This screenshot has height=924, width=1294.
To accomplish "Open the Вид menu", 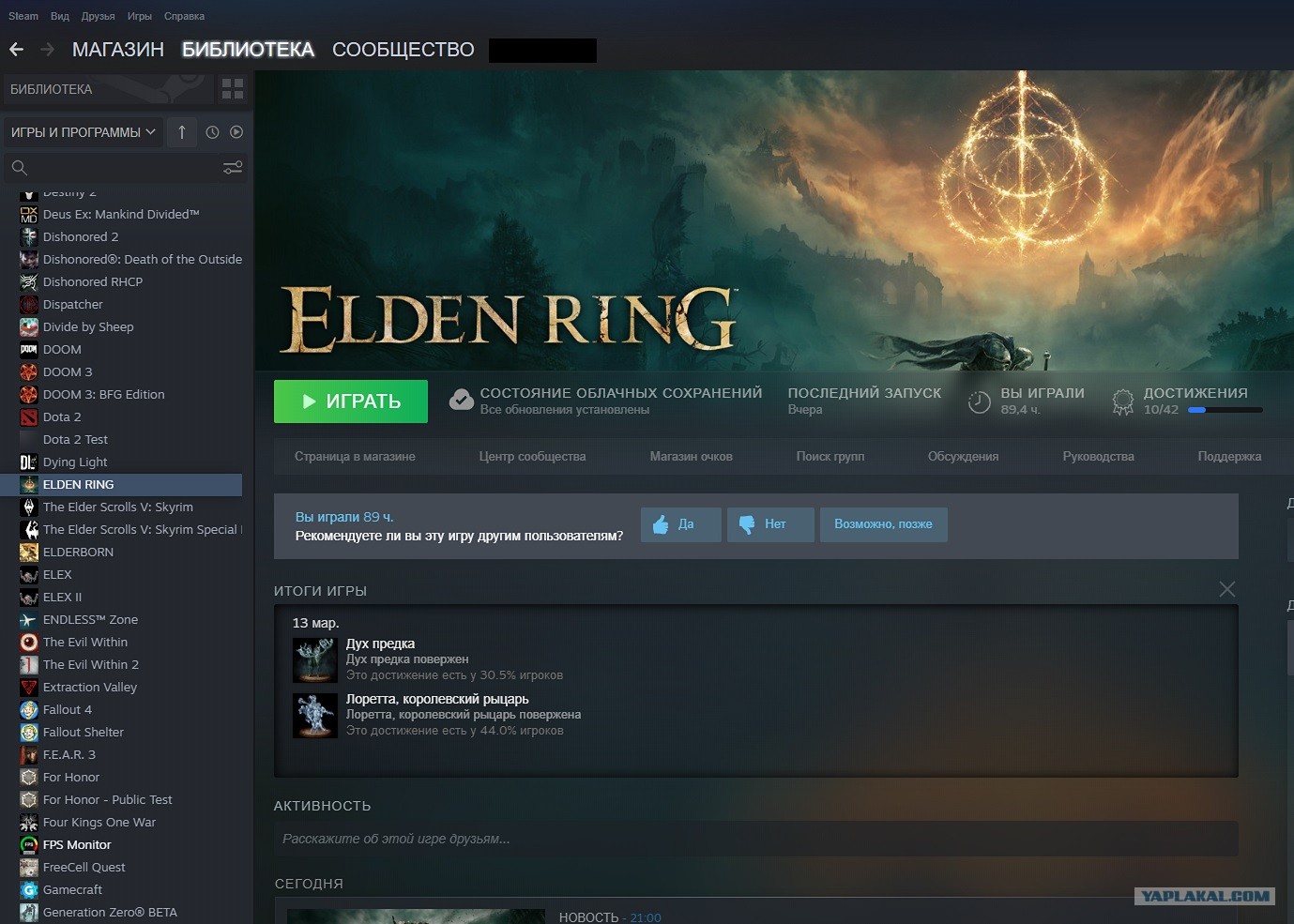I will [x=60, y=16].
